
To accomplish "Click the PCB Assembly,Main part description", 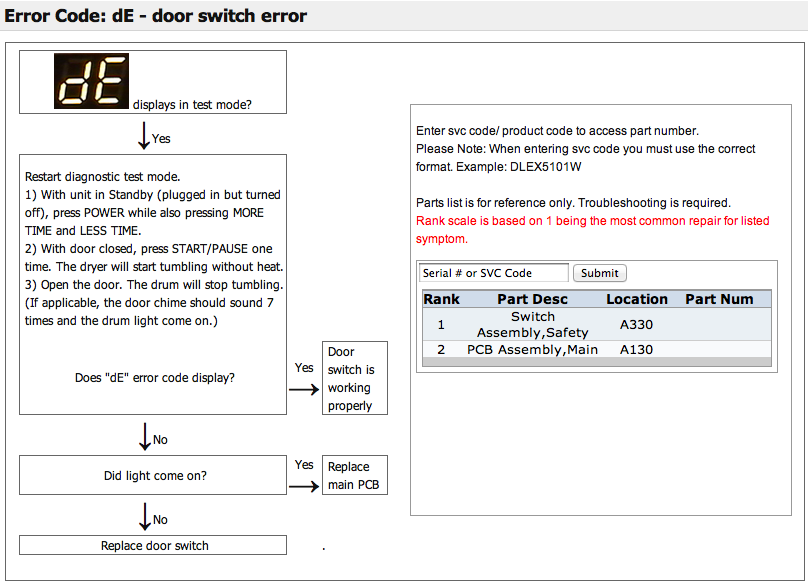I will click(532, 349).
